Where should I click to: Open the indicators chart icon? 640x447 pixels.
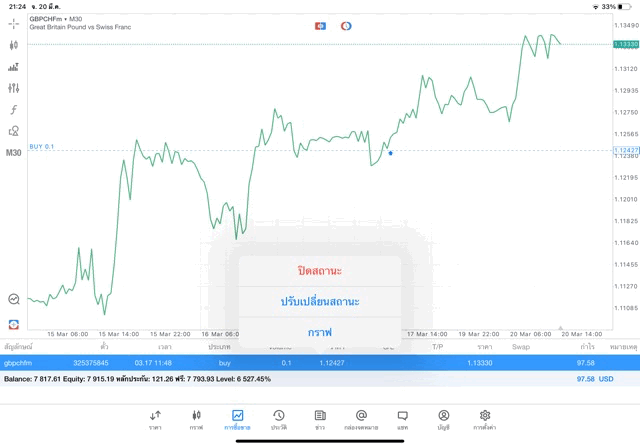tap(13, 67)
